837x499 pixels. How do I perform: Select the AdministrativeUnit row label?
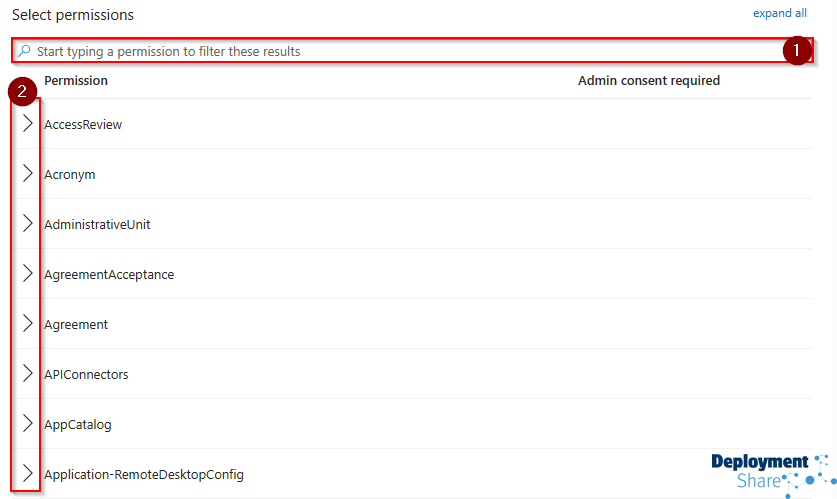pos(97,225)
